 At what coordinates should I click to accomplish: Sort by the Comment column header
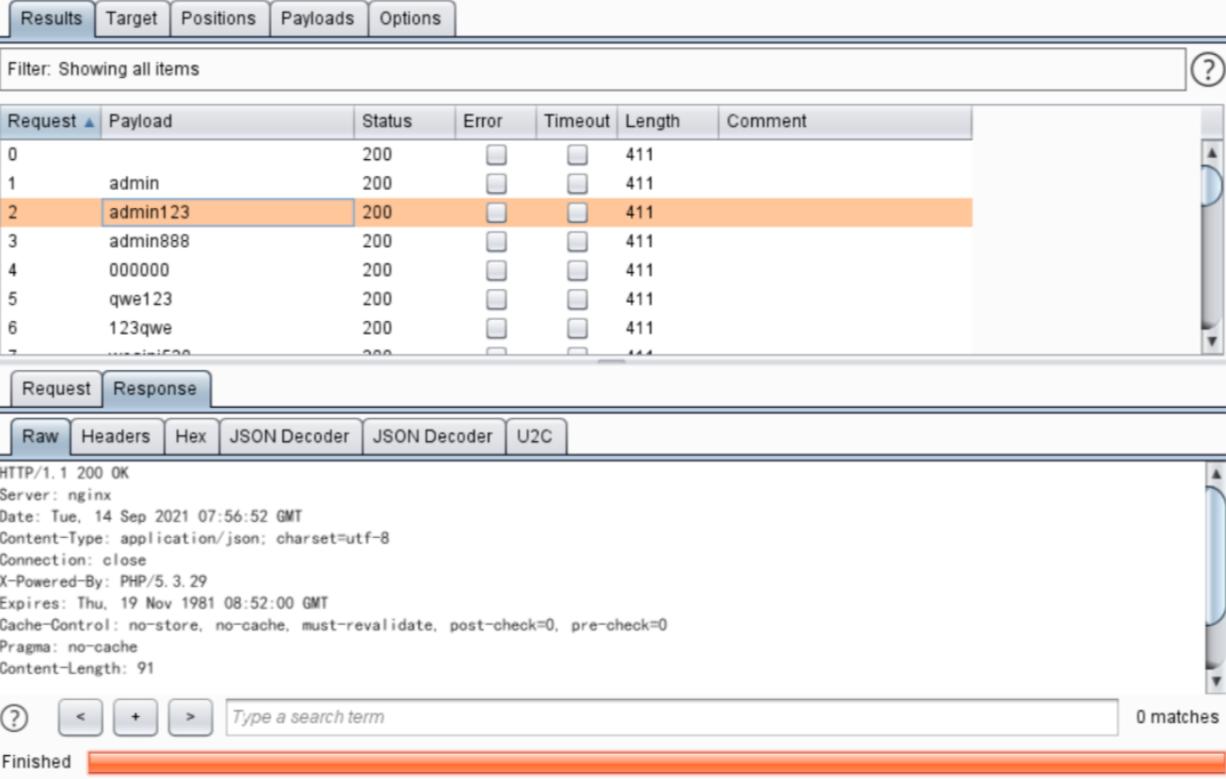[845, 121]
